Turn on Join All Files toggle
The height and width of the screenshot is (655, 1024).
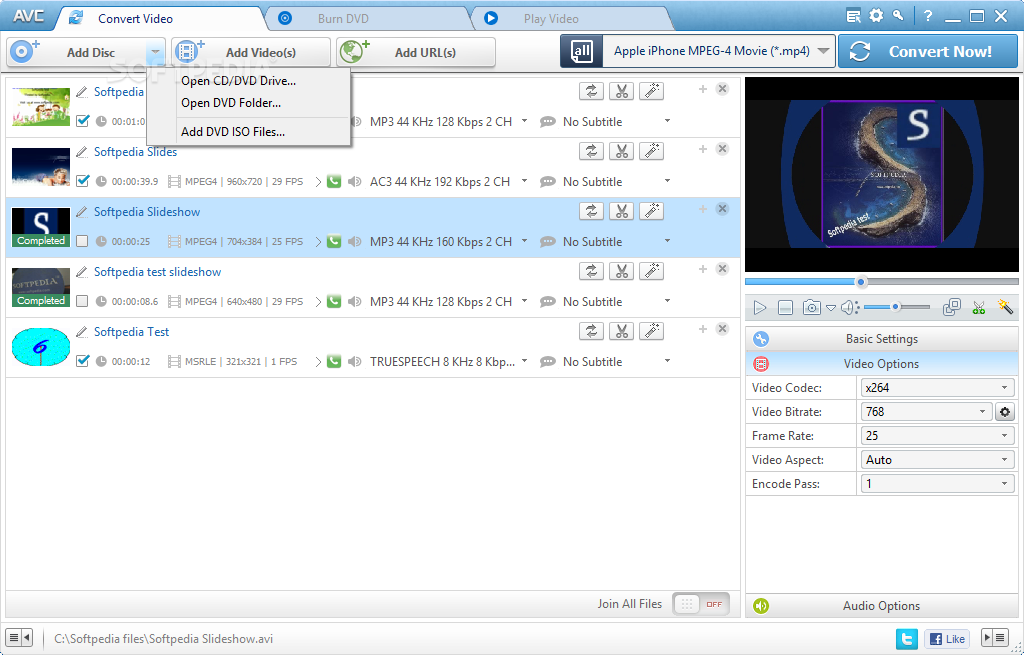pyautogui.click(x=701, y=604)
